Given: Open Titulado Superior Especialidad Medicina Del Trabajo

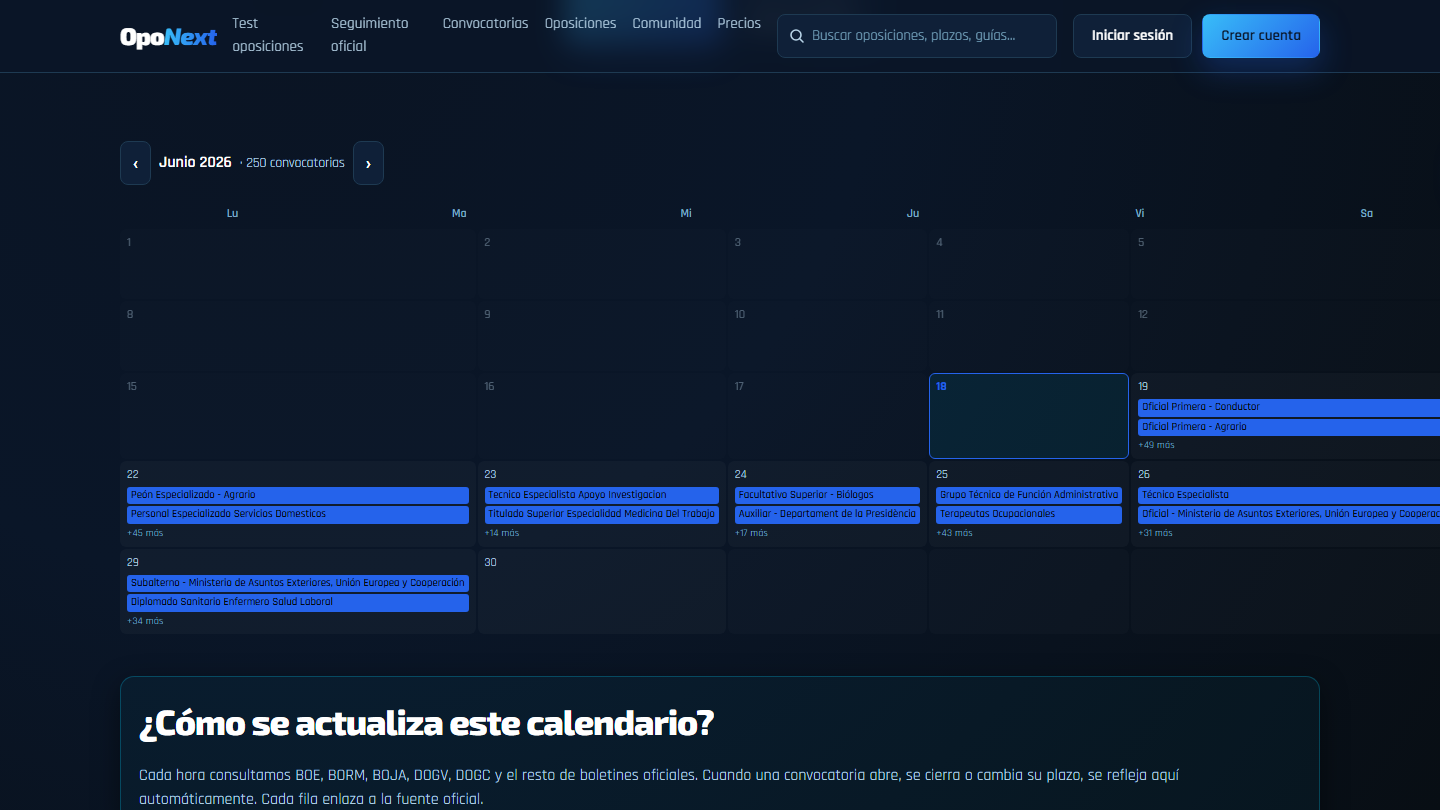Looking at the screenshot, I should [602, 514].
